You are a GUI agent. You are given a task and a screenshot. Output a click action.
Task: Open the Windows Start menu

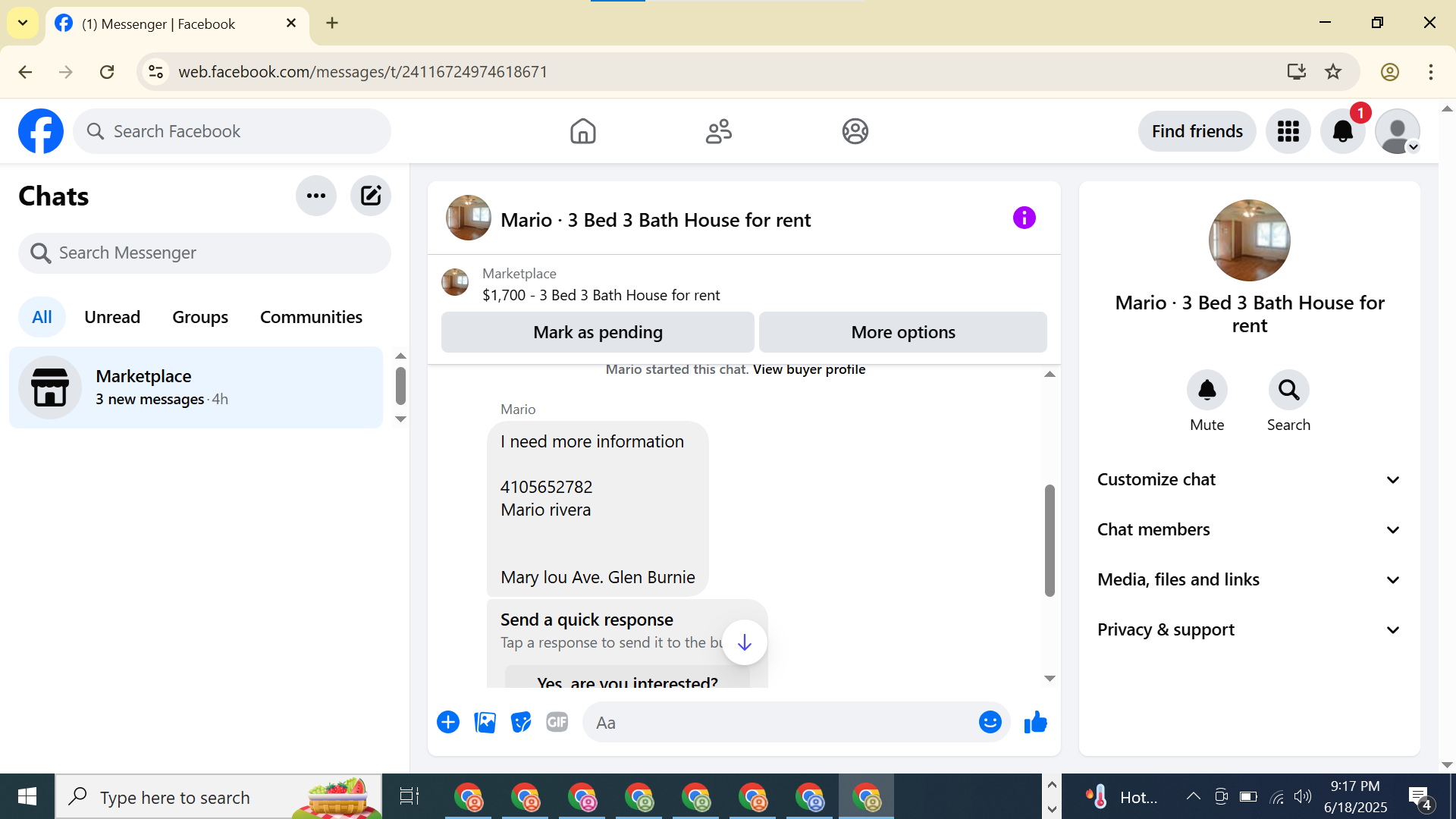[x=27, y=796]
